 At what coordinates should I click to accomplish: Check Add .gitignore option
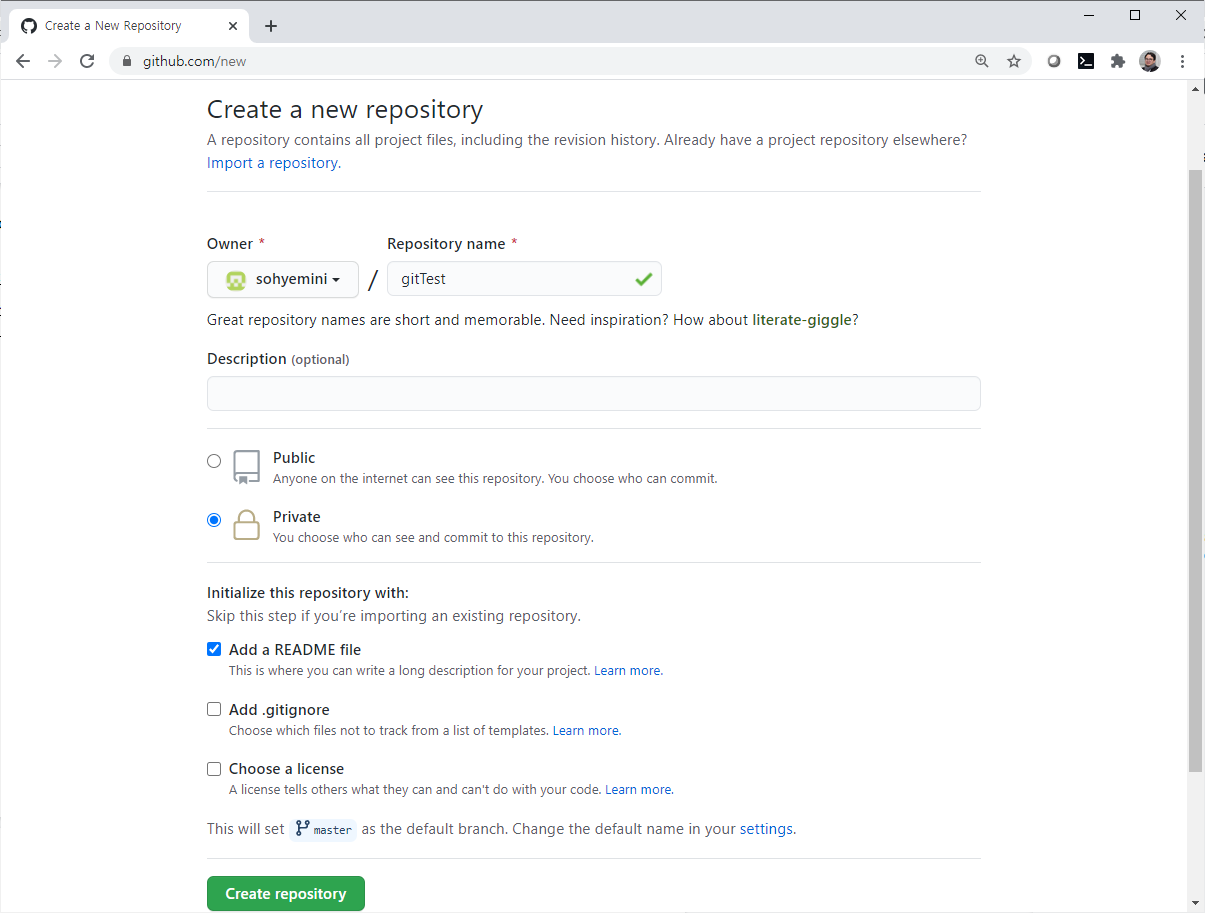(x=214, y=709)
